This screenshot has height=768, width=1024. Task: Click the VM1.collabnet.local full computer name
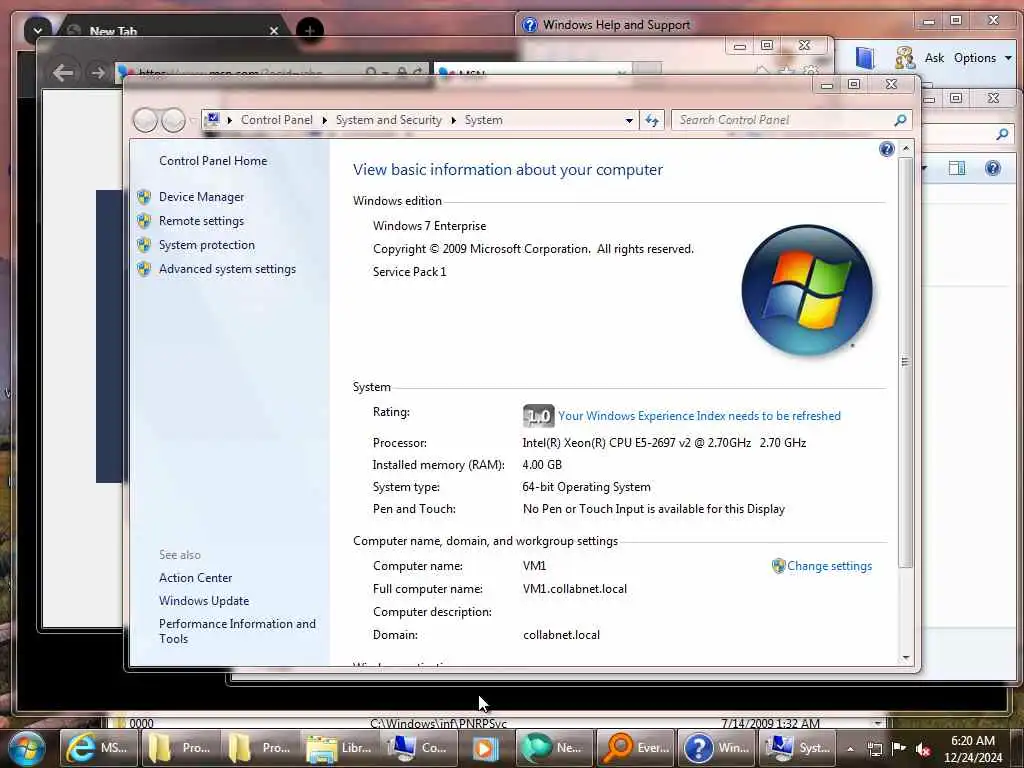[575, 589]
